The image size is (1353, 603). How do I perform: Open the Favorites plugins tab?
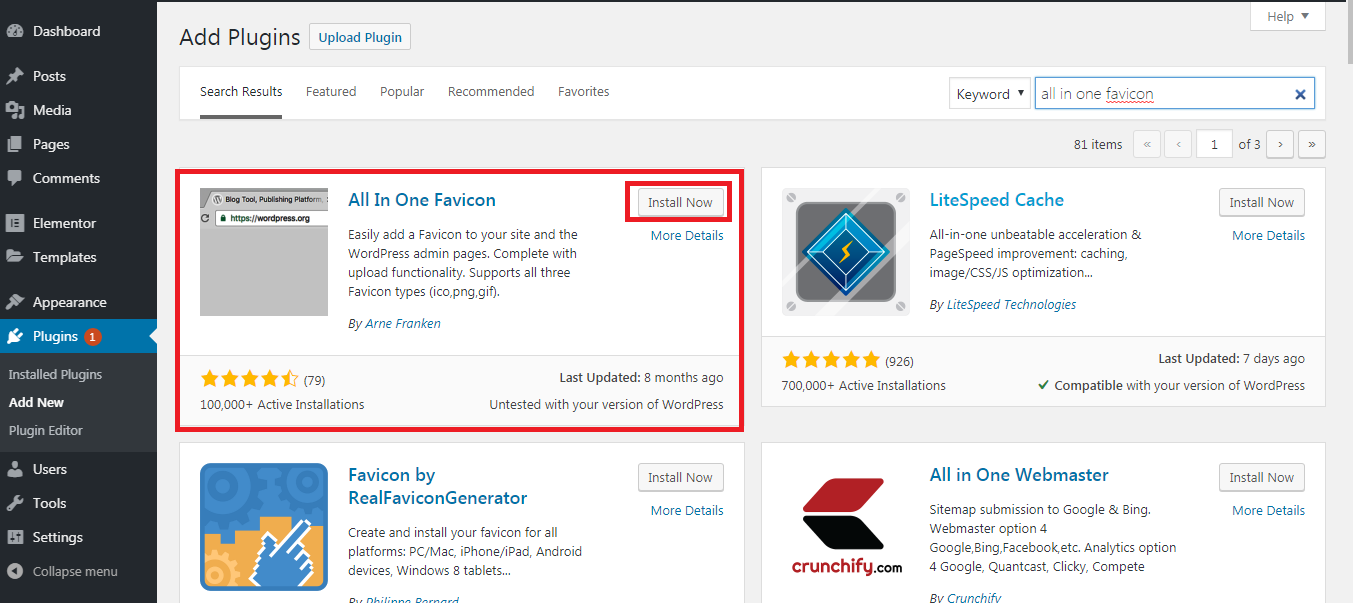pos(584,91)
